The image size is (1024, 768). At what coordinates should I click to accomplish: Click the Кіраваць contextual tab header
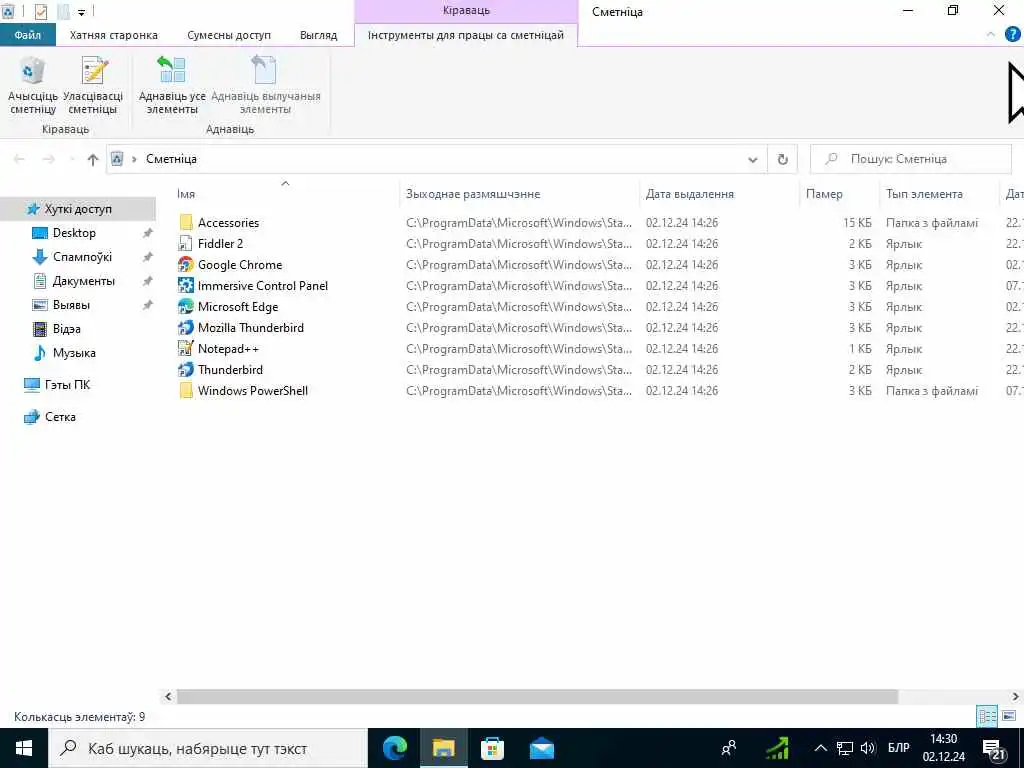(x=466, y=11)
